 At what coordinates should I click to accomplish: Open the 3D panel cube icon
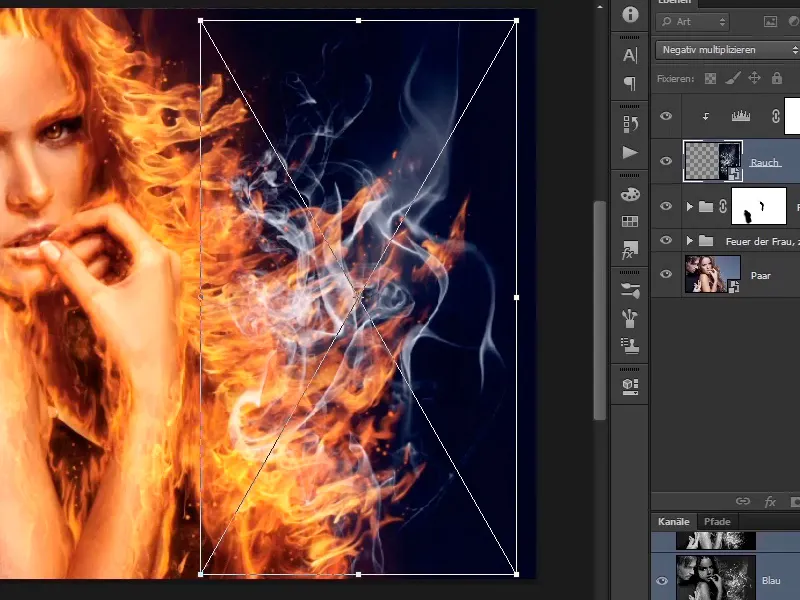pos(630,386)
